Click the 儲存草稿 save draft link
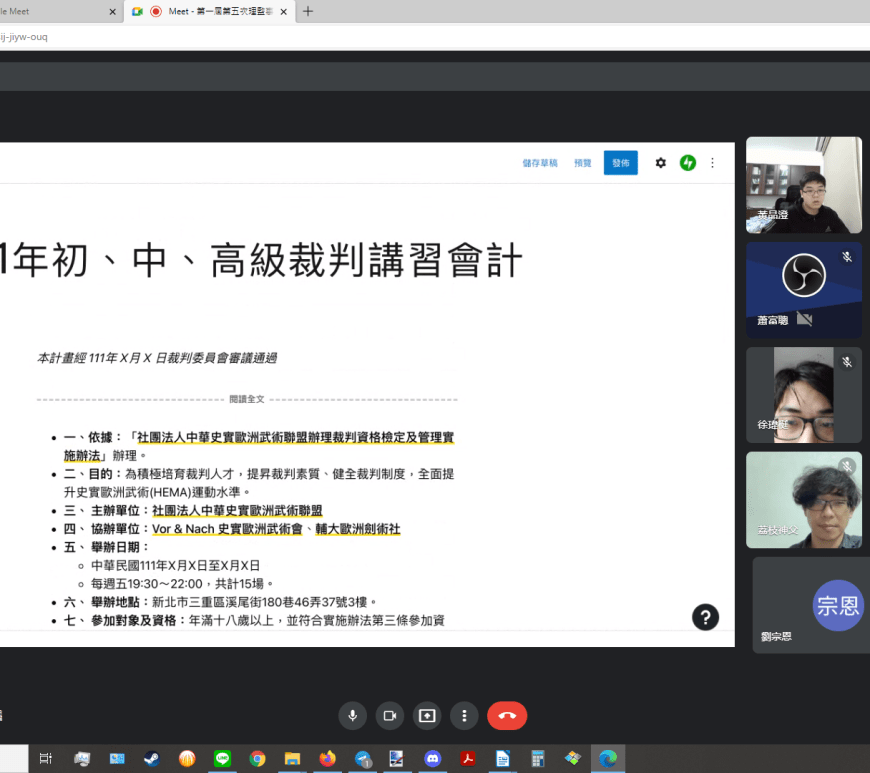Viewport: 870px width, 773px height. pos(539,163)
